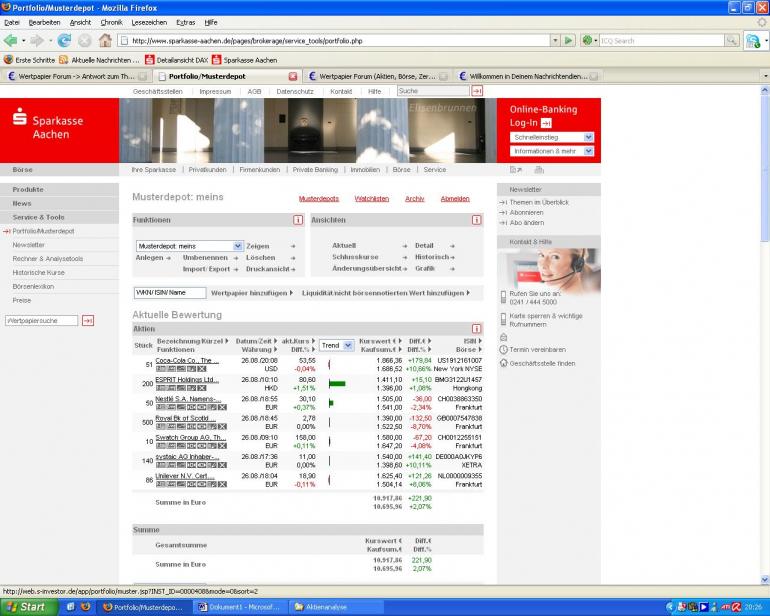The width and height of the screenshot is (770, 616).
Task: Delete Unilever position with X icon
Action: (x=222, y=484)
